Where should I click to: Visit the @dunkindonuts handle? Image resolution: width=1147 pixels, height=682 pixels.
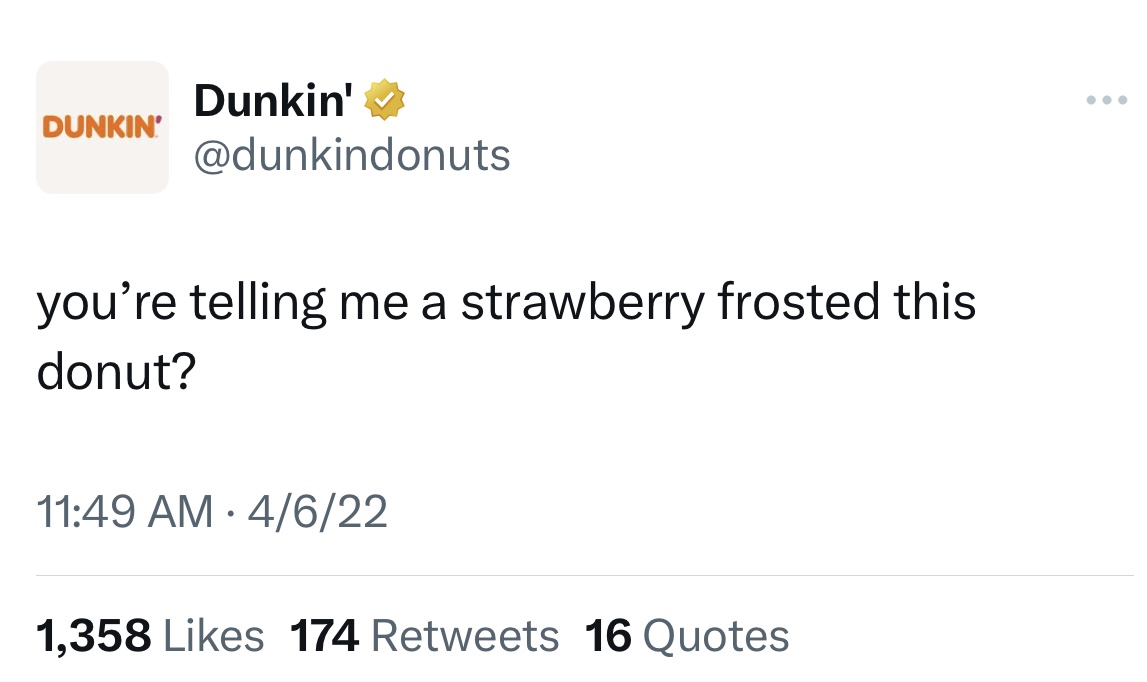pos(351,155)
